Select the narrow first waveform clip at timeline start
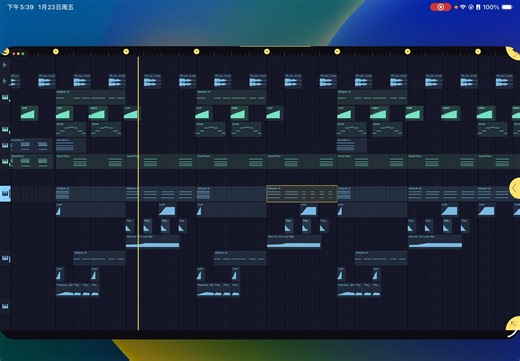The height and width of the screenshot is (361, 520). click(15, 81)
